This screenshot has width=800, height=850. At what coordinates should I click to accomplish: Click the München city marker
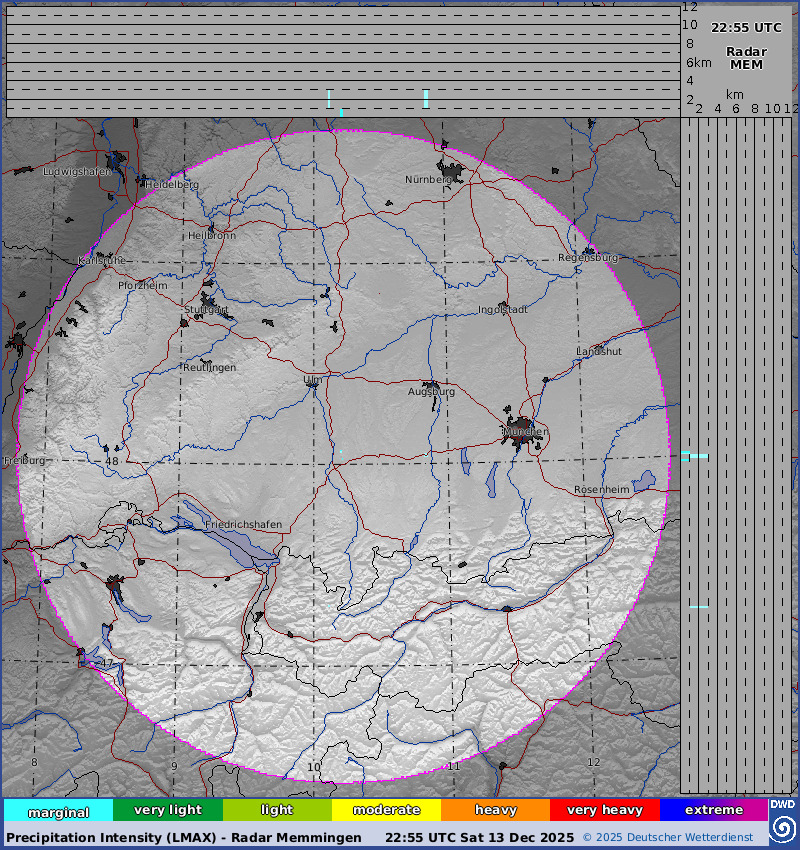point(523,429)
